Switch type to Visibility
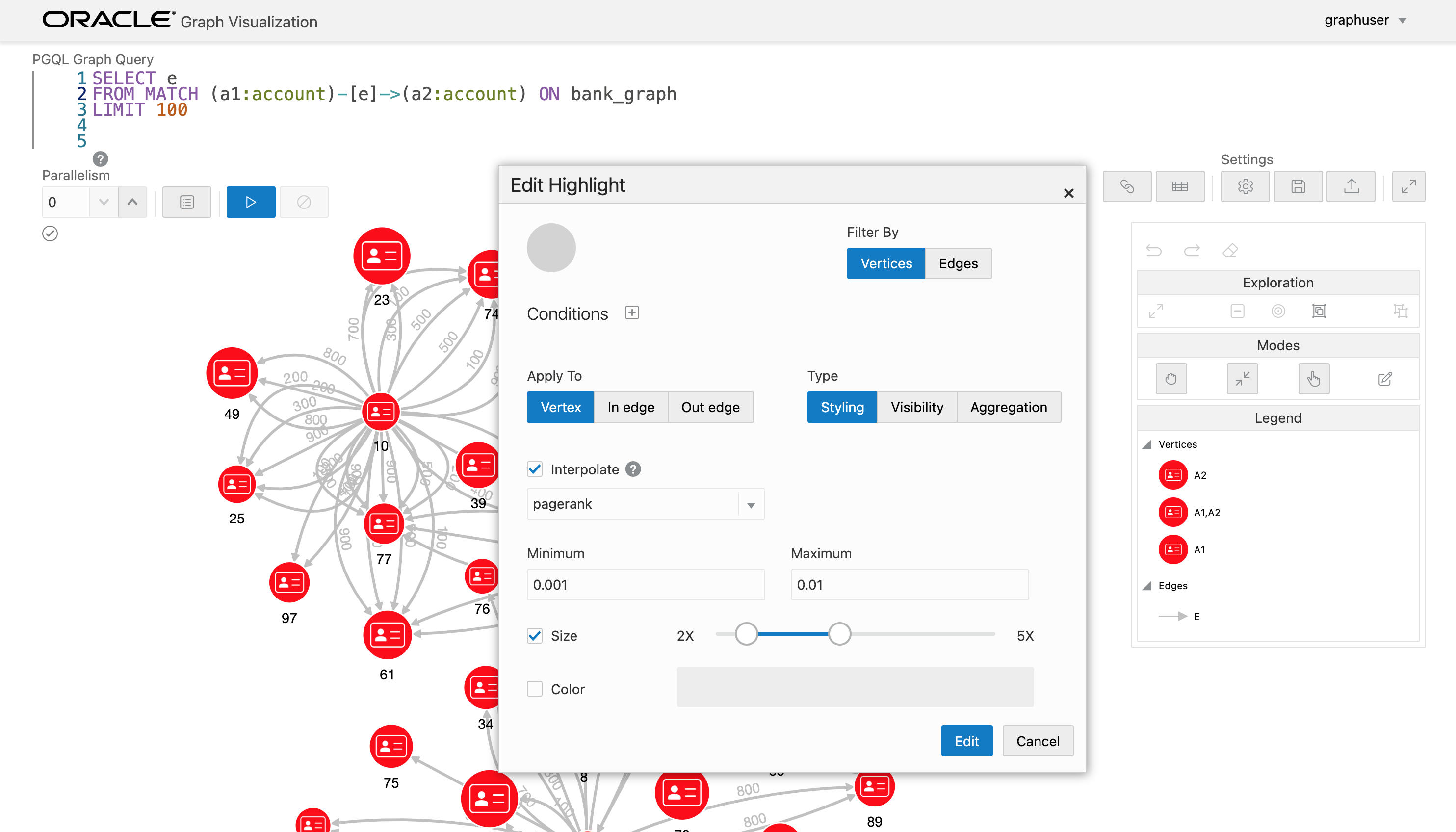 tap(916, 408)
